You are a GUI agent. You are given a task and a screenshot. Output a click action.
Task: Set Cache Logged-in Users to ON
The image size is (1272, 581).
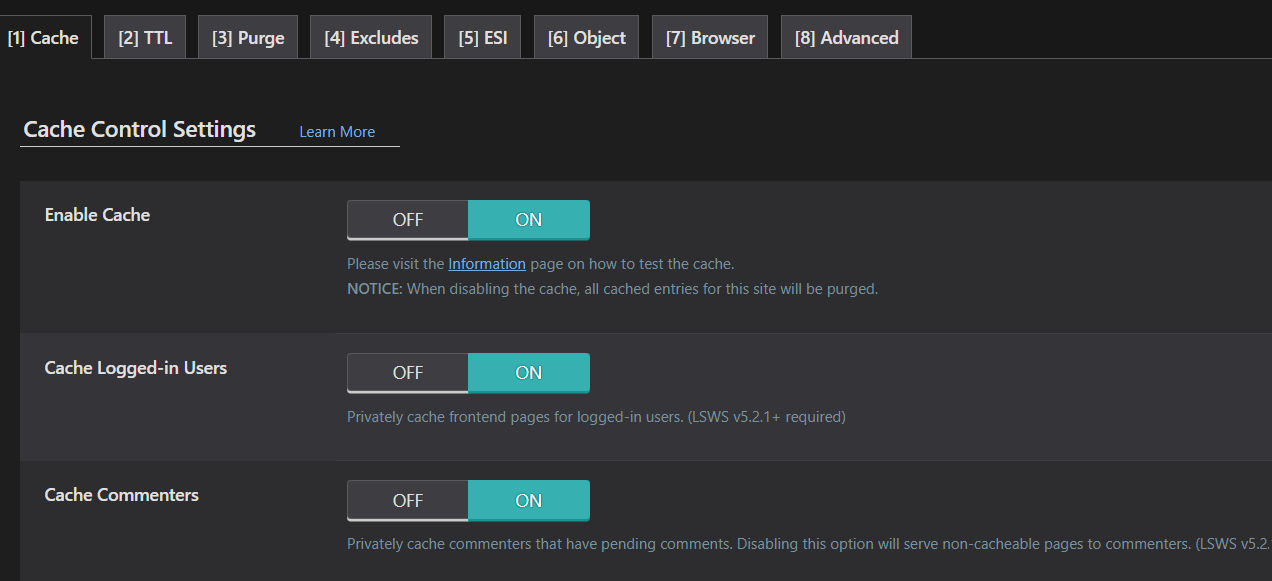pos(529,373)
